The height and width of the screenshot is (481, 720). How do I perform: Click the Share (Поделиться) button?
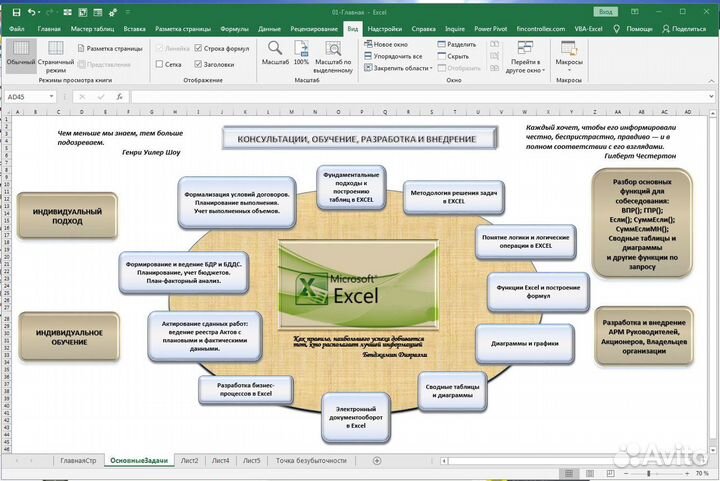(684, 28)
